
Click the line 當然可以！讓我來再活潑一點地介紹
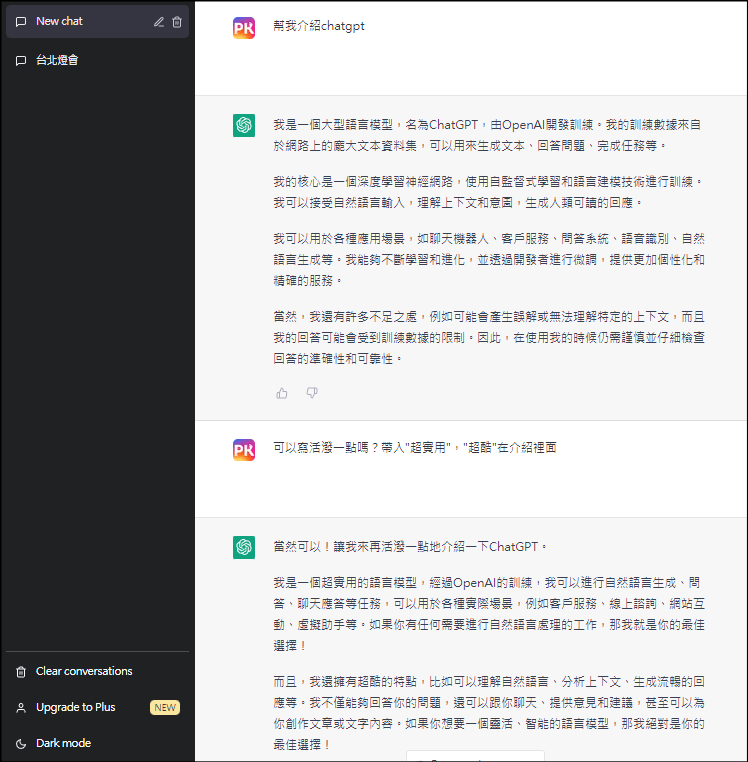tap(410, 547)
